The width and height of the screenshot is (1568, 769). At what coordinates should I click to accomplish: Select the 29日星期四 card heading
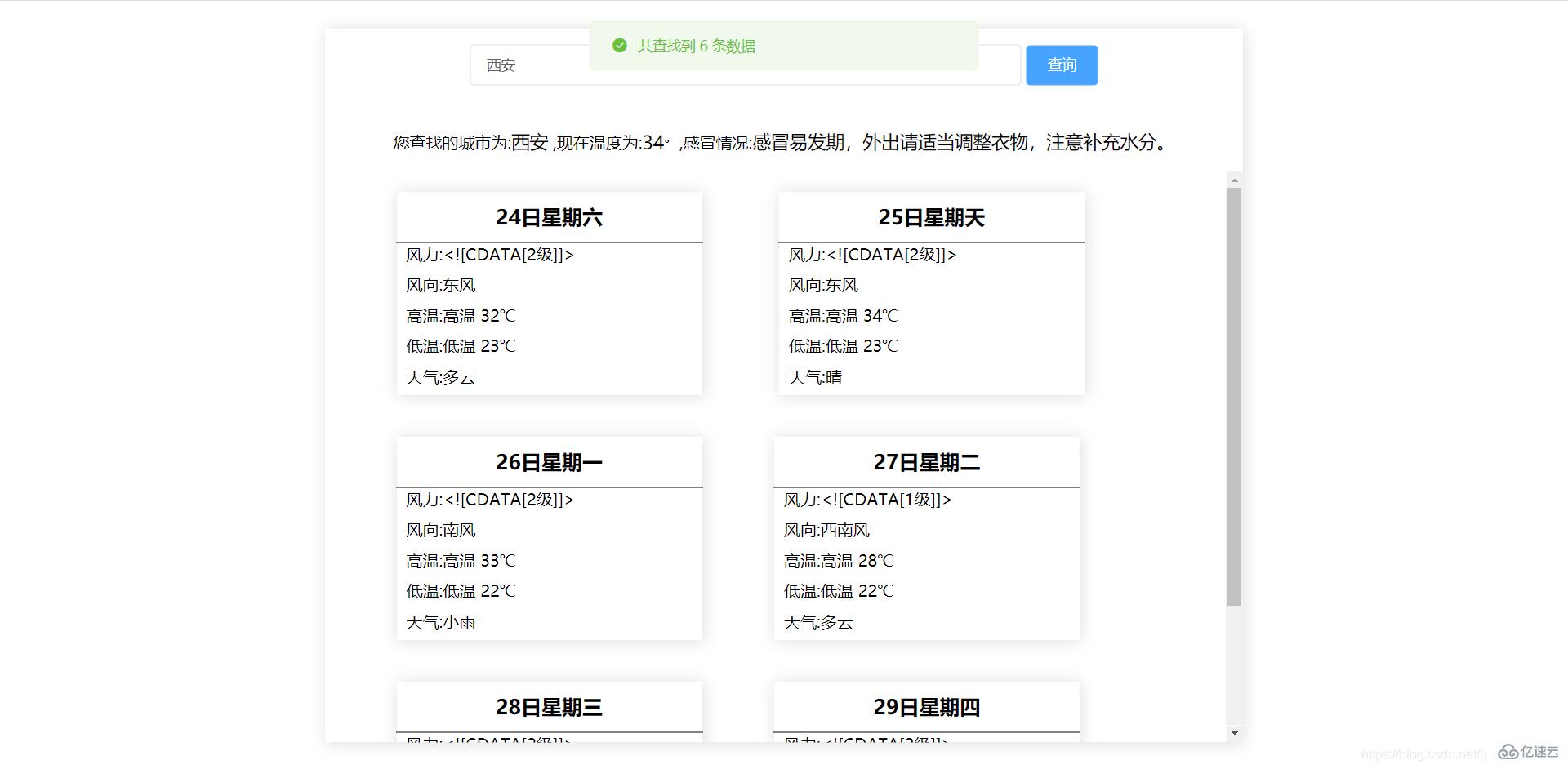[927, 708]
